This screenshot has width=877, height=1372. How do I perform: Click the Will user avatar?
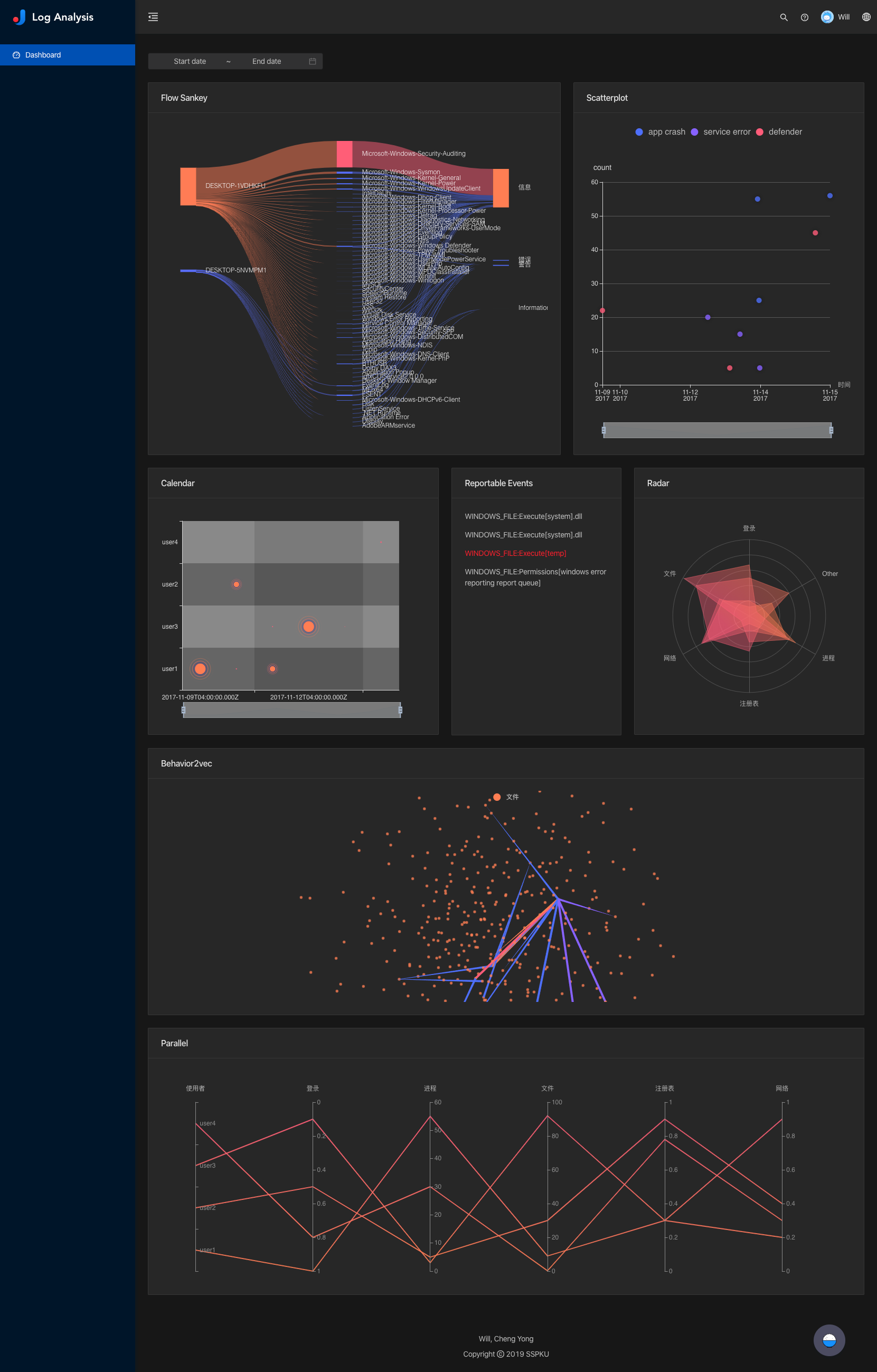pos(827,17)
